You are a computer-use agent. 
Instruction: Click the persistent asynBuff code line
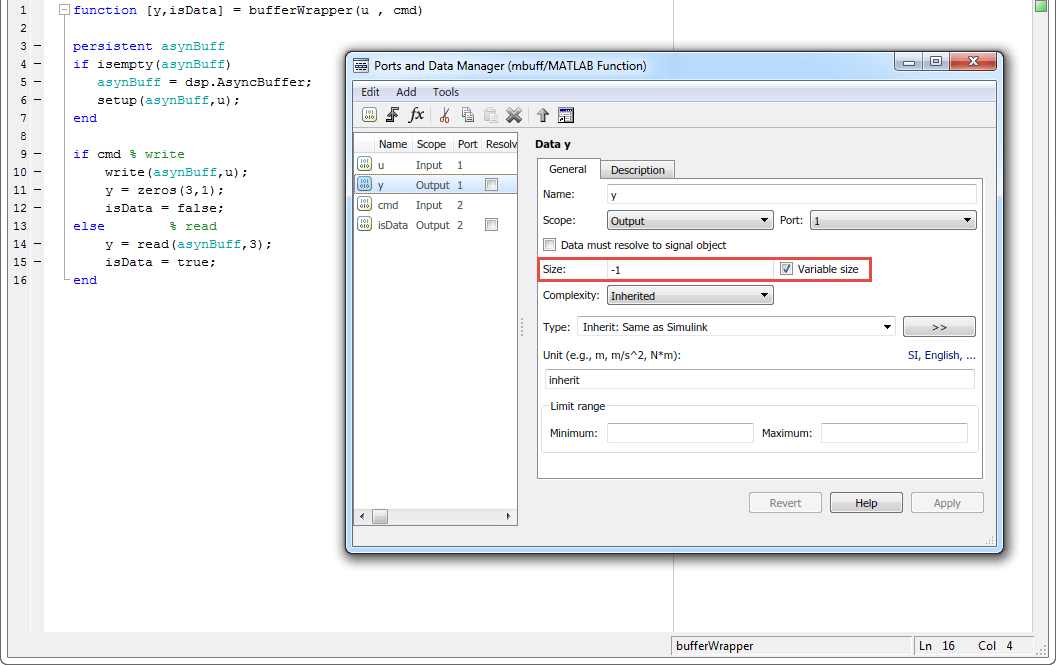coord(149,46)
